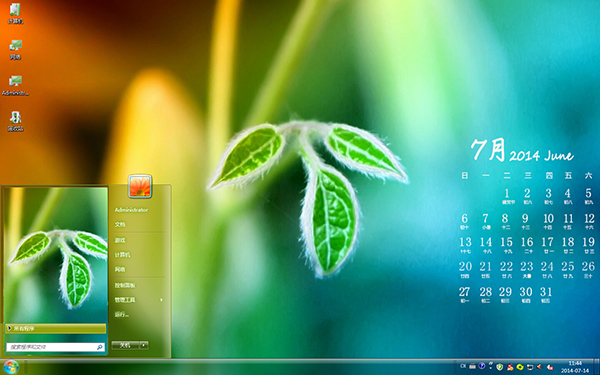Click the colorful figure tray icon
600x375 pixels.
point(510,367)
